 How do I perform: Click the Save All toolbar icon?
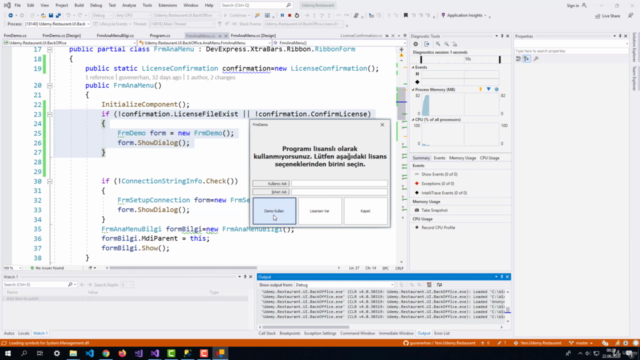tap(58, 16)
